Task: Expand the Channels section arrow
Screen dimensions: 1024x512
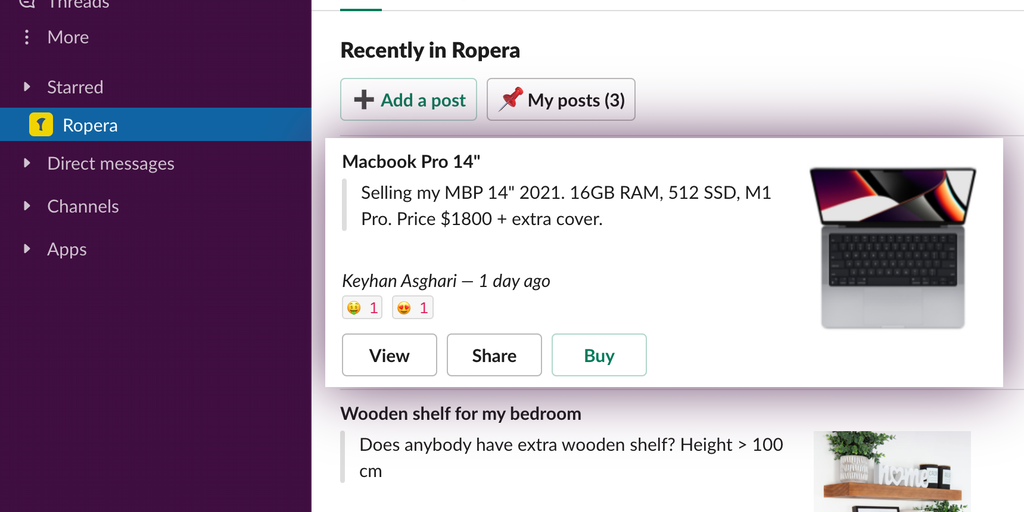Action: pyautogui.click(x=27, y=206)
